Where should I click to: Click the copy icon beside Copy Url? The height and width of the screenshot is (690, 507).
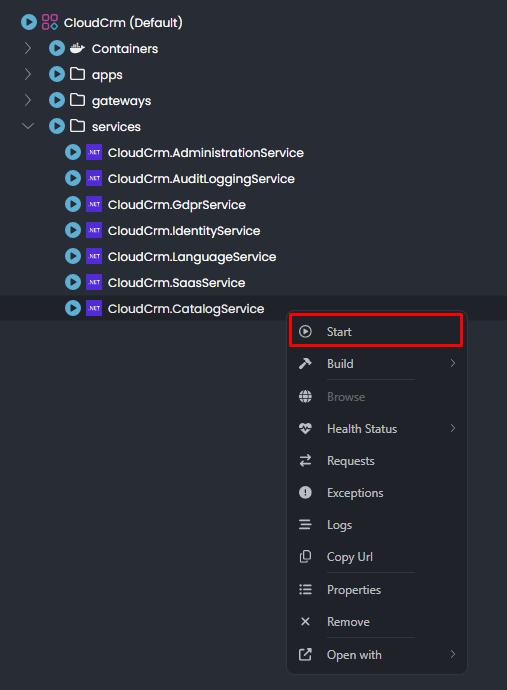(305, 557)
